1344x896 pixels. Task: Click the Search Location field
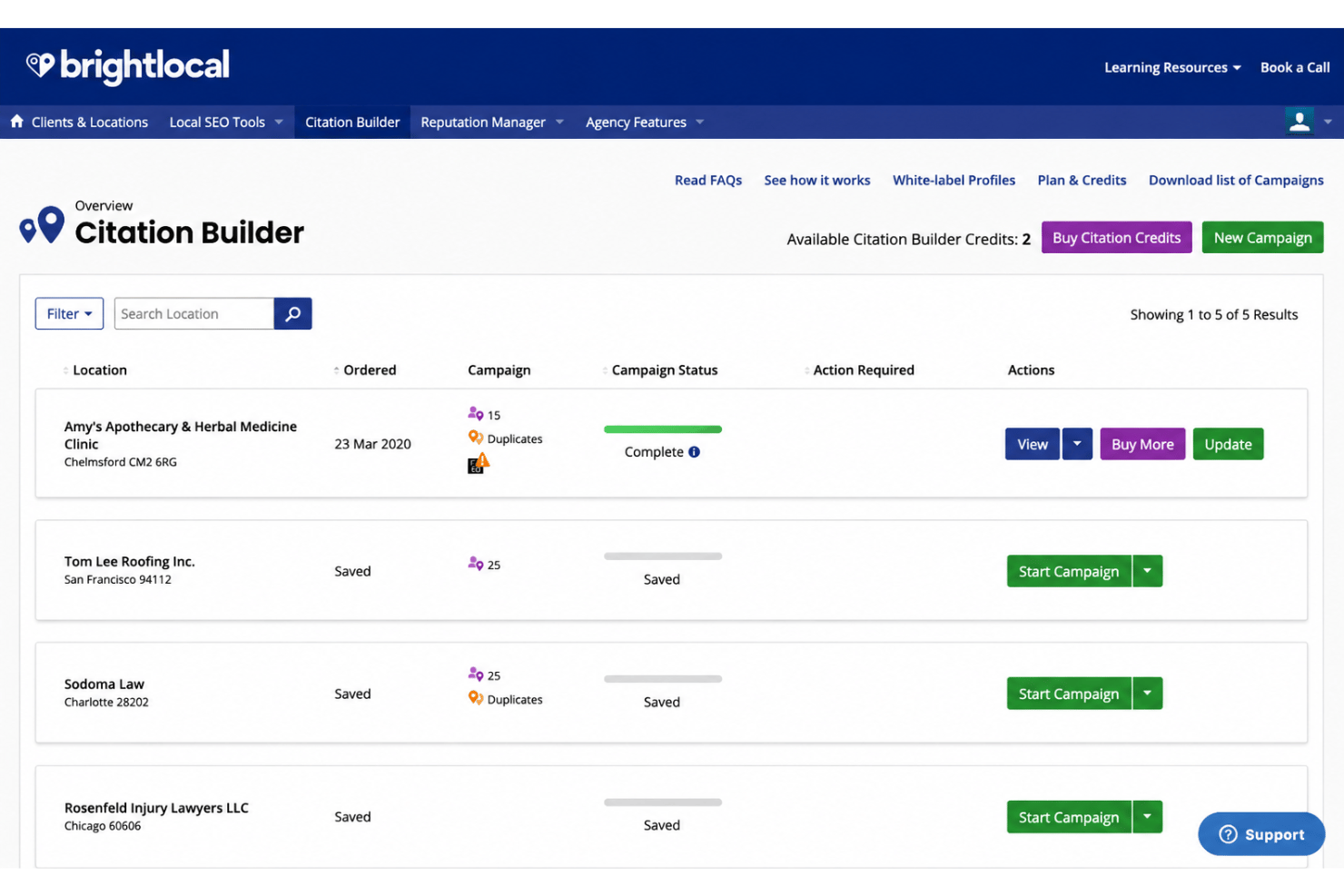(x=193, y=313)
